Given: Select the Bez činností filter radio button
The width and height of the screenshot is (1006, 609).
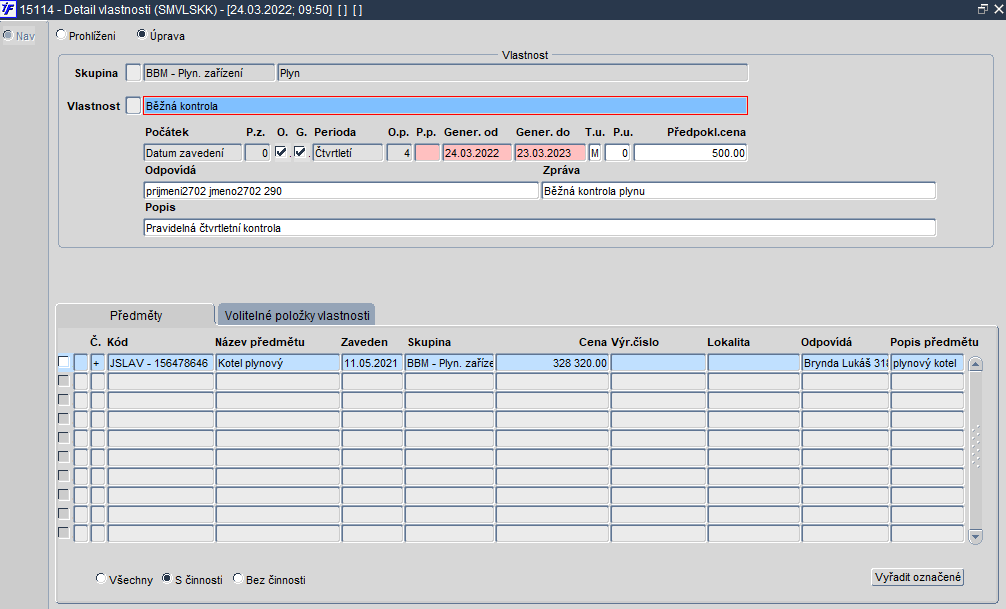Looking at the screenshot, I should pyautogui.click(x=238, y=579).
